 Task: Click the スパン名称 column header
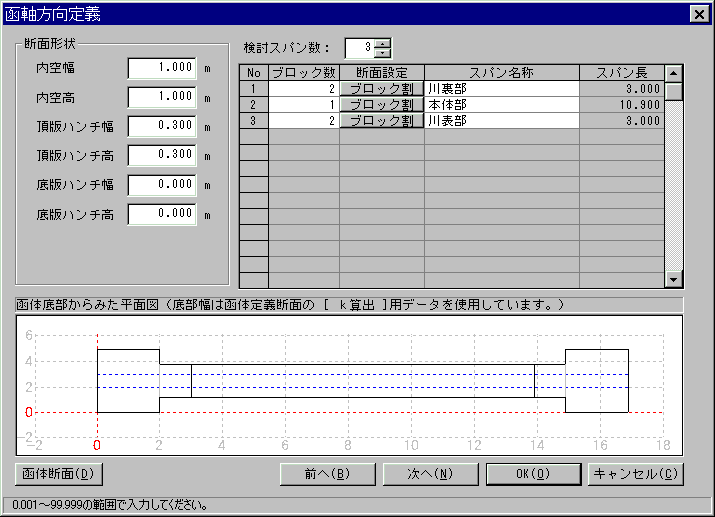502,72
